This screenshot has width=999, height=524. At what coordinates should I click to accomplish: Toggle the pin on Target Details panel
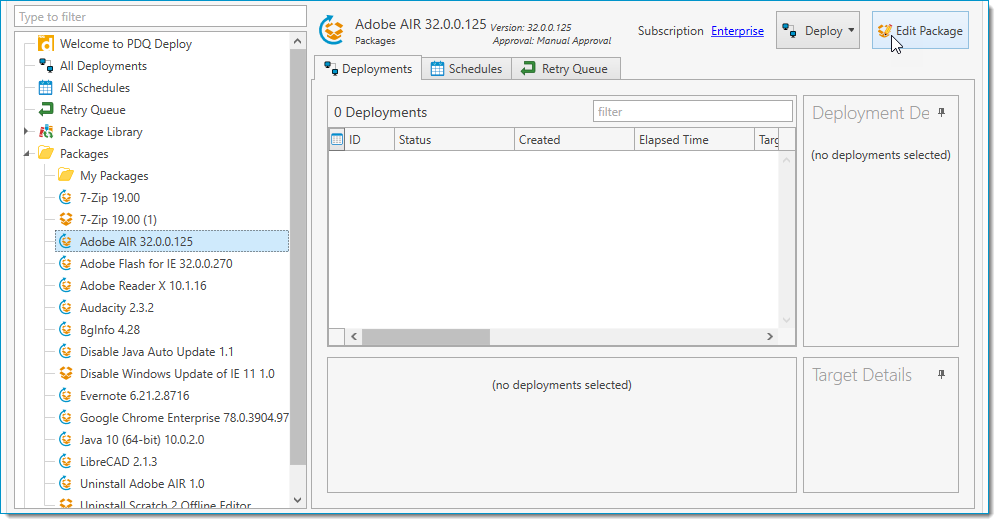click(x=941, y=374)
